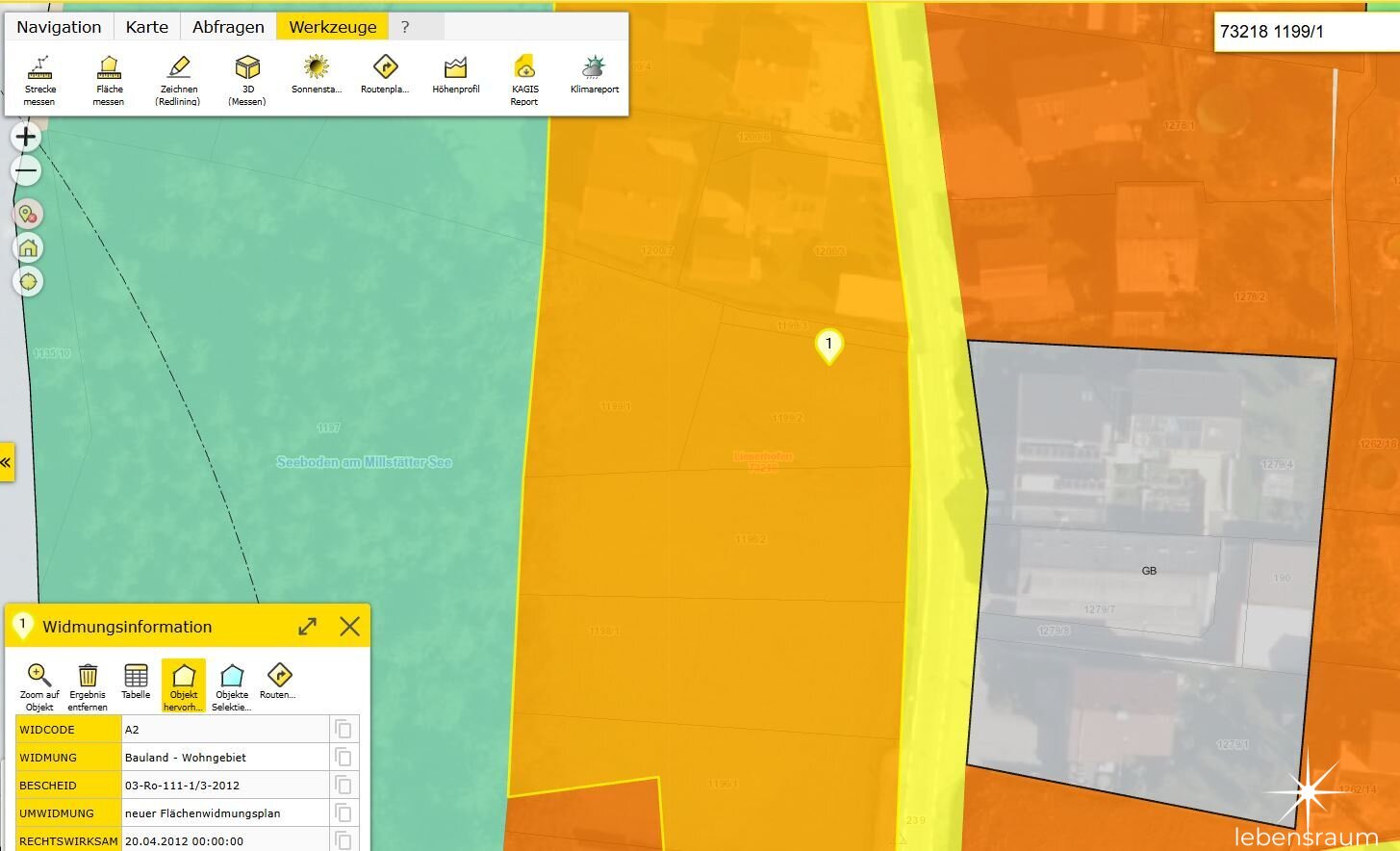Maximize the Widmungsinformation panel
The width and height of the screenshot is (1400, 851).
tap(308, 627)
